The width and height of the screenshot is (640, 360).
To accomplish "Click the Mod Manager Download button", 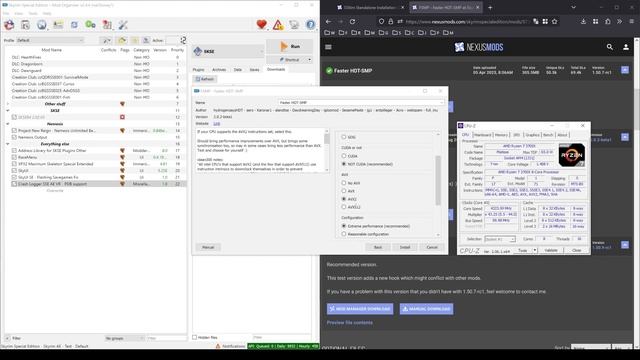I will pyautogui.click(x=360, y=309).
